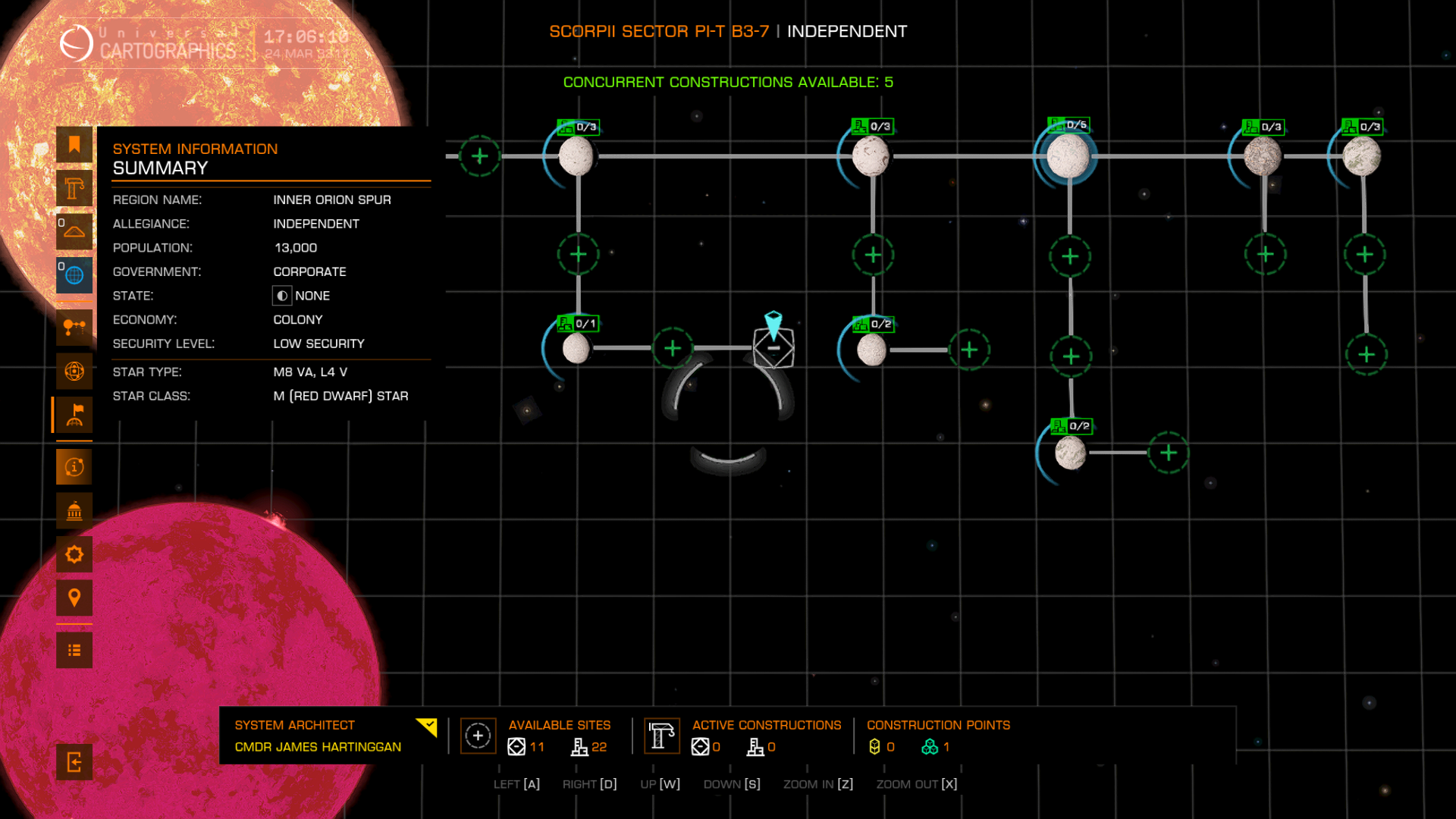1456x819 pixels.
Task: Click the Left [A] control hint
Action: [x=516, y=784]
